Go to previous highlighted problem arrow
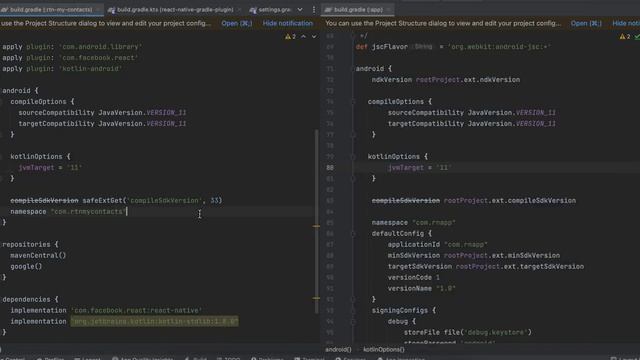The image size is (640, 360). (303, 37)
